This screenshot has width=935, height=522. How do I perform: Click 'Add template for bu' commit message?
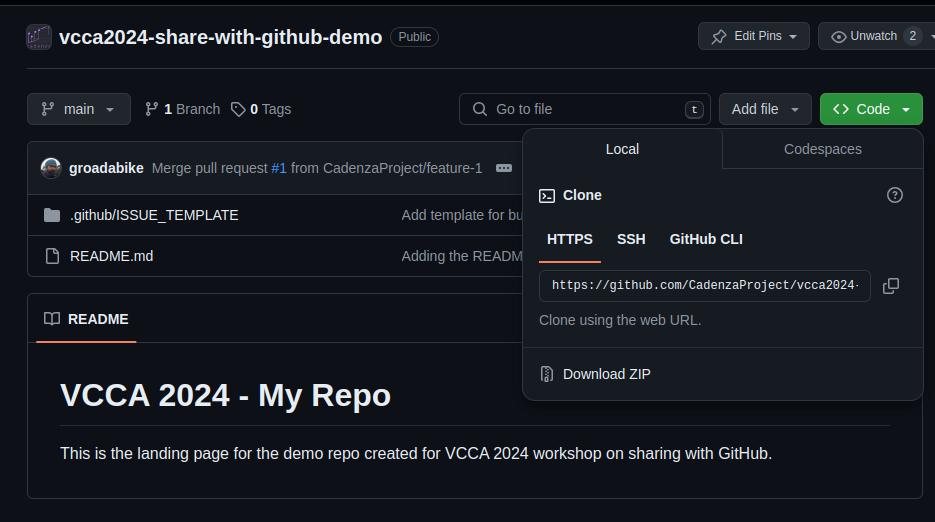[462, 215]
